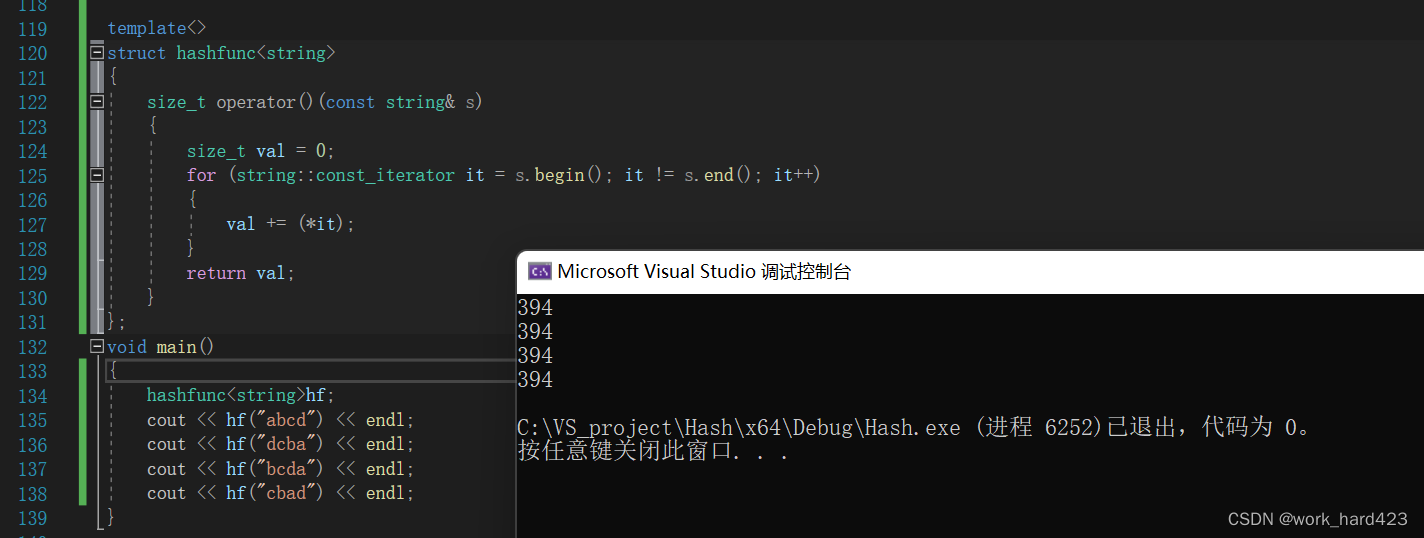Click the debug console window icon
Image resolution: width=1424 pixels, height=538 pixels.
click(x=539, y=271)
